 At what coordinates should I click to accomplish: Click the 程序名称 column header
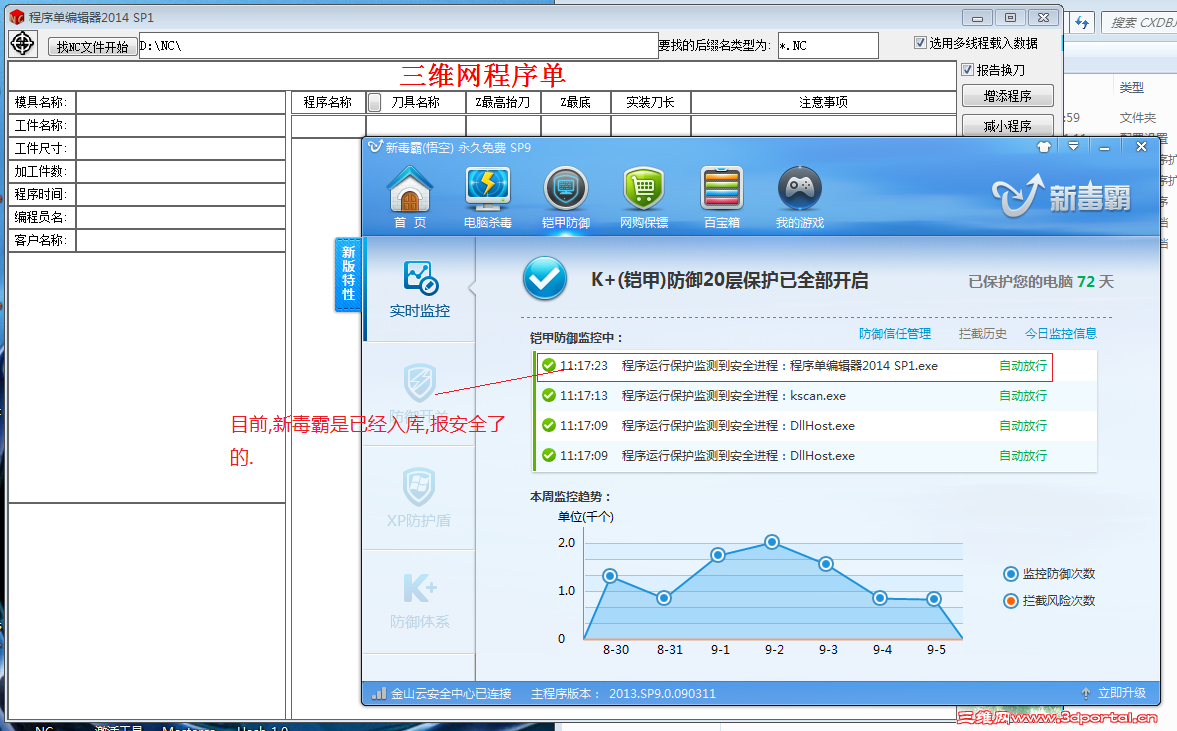pyautogui.click(x=328, y=102)
